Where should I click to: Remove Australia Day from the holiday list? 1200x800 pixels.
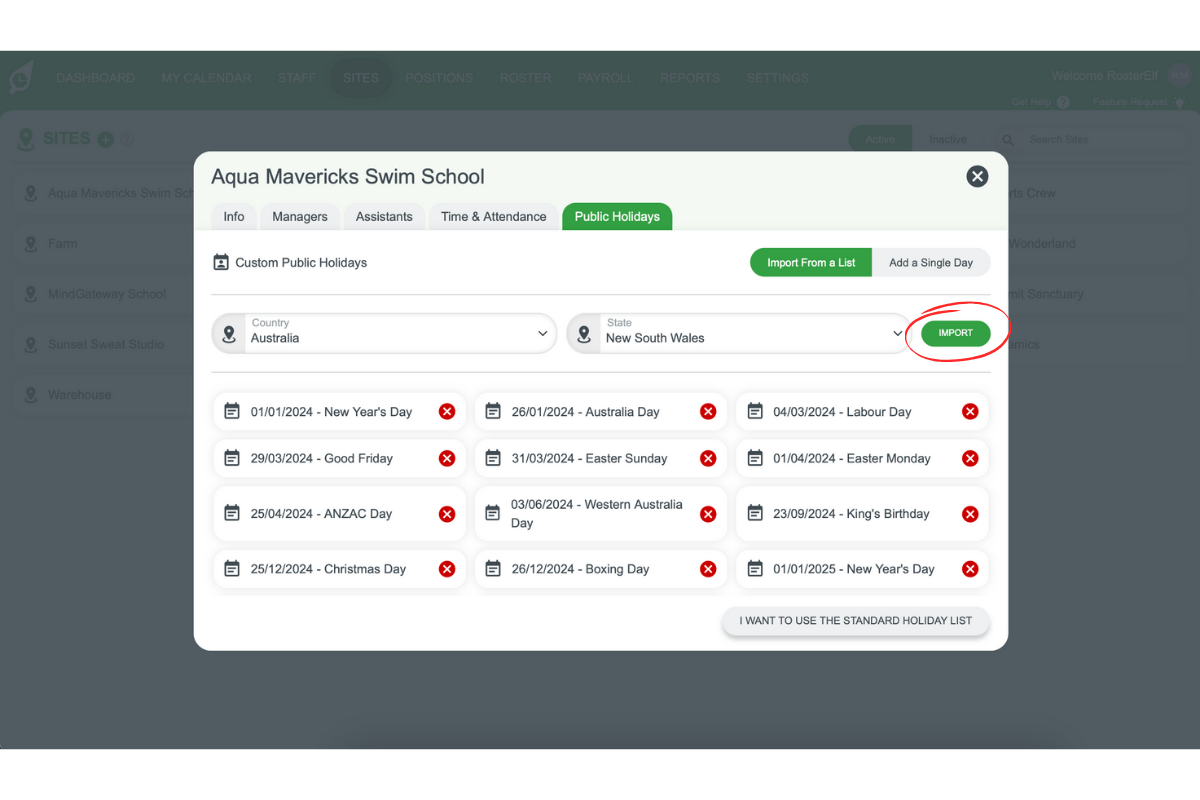[708, 411]
